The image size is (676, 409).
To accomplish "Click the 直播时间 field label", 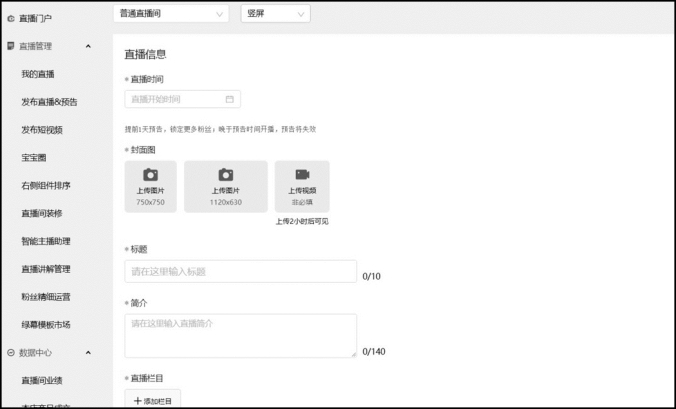I will 147,79.
